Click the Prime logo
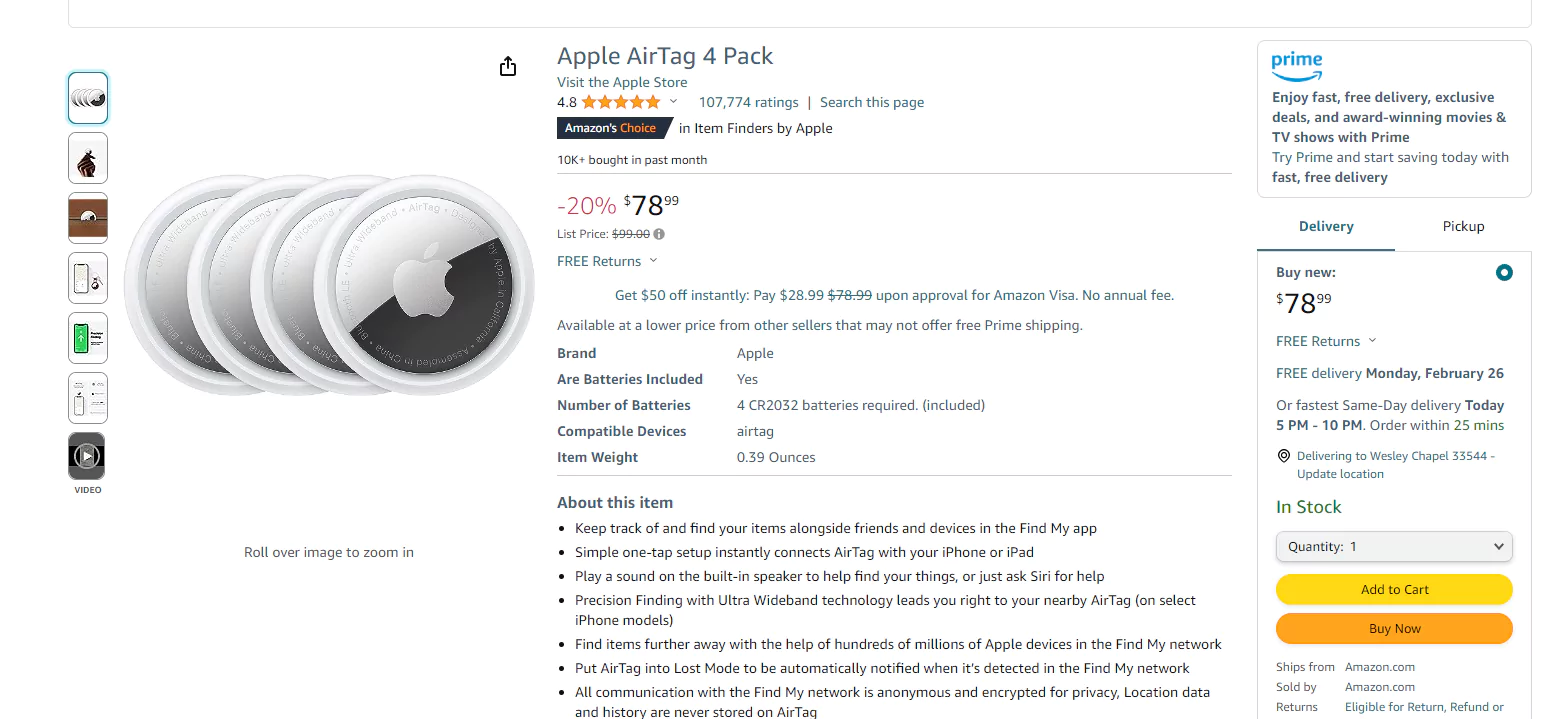1549x719 pixels. [1296, 67]
